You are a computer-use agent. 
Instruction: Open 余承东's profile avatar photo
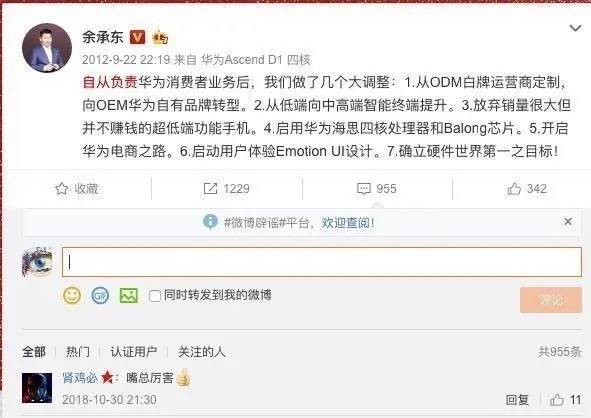coord(47,48)
